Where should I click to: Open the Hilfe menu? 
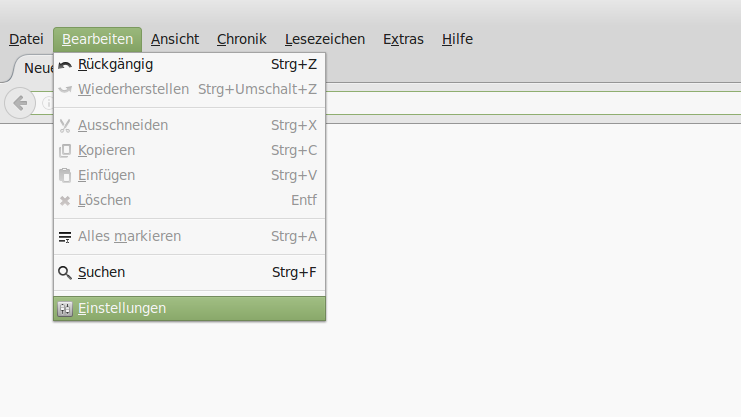[x=457, y=39]
